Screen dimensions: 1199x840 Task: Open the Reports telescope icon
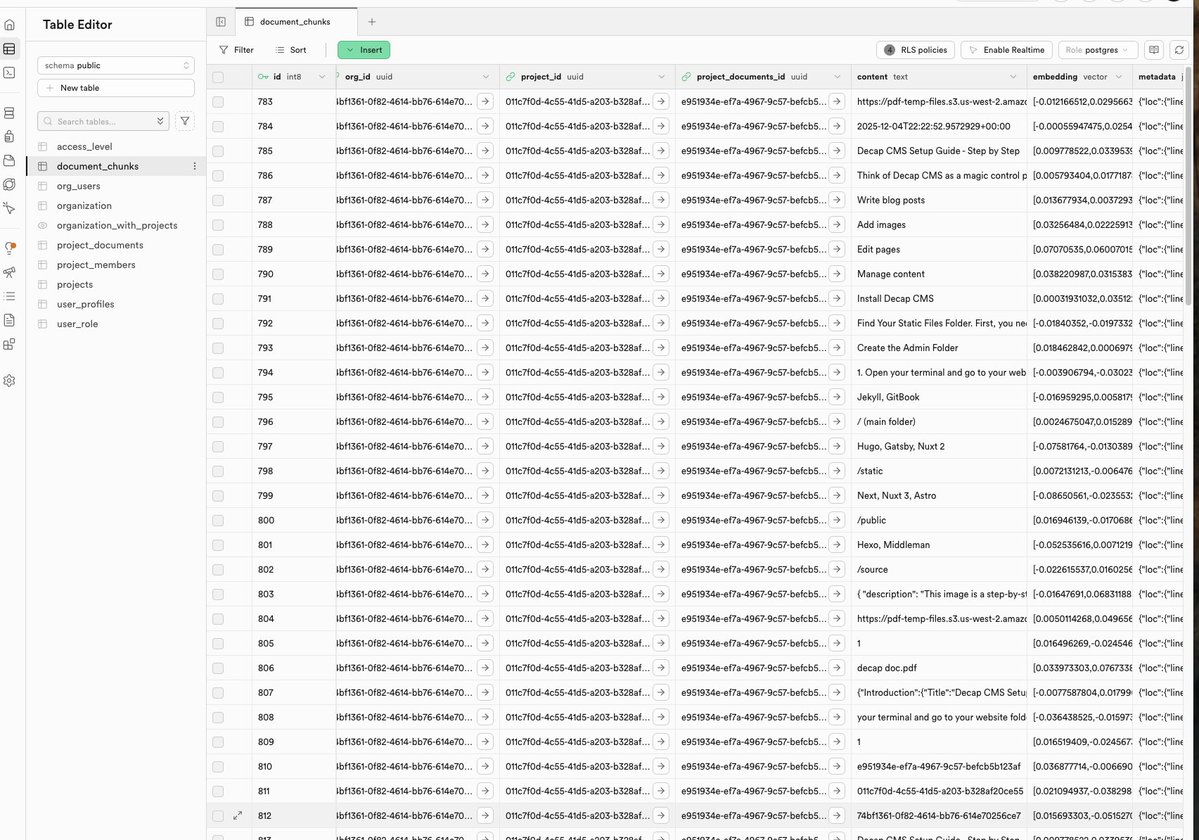point(9,272)
